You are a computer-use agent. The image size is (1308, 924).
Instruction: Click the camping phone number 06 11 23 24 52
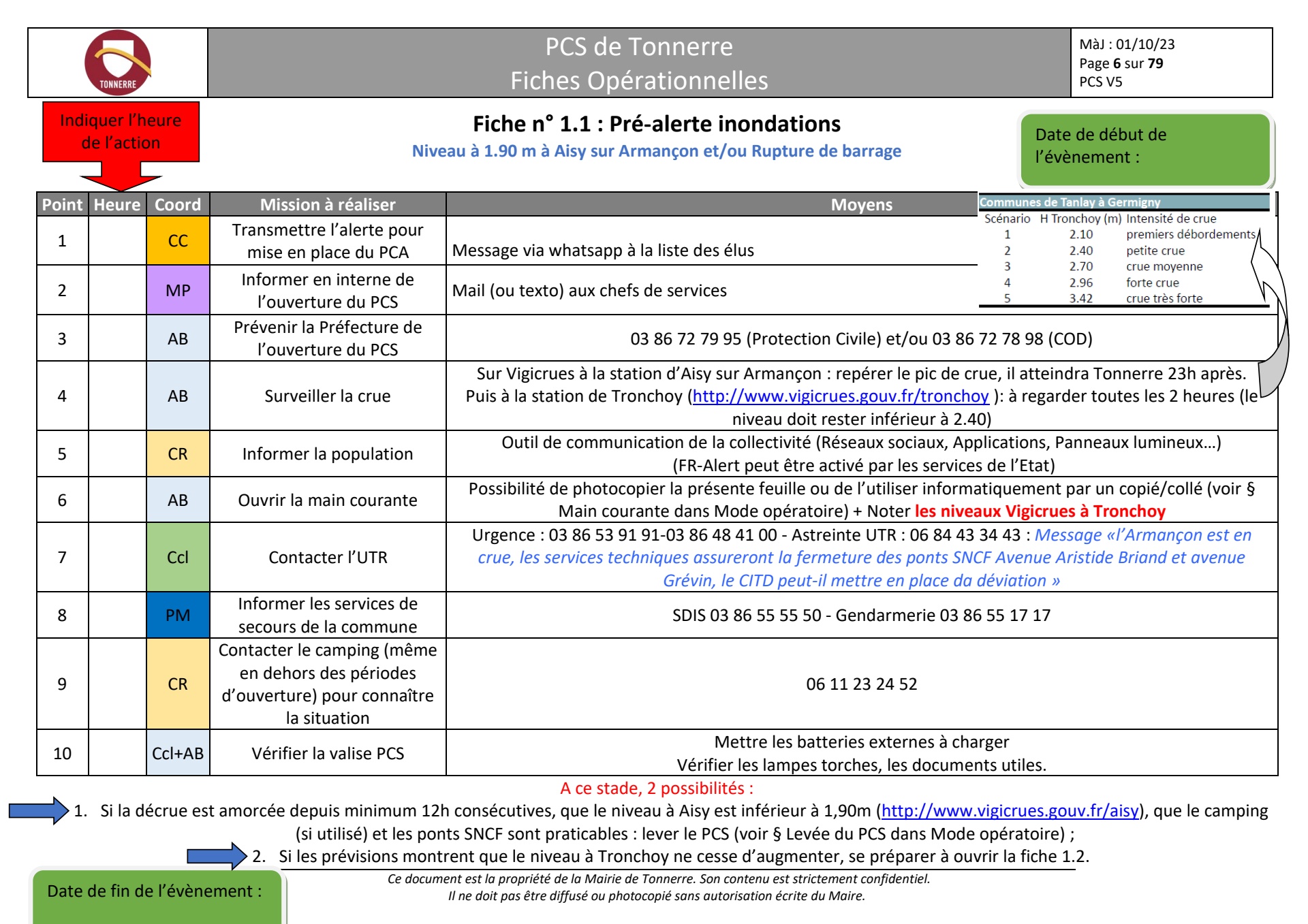point(861,684)
